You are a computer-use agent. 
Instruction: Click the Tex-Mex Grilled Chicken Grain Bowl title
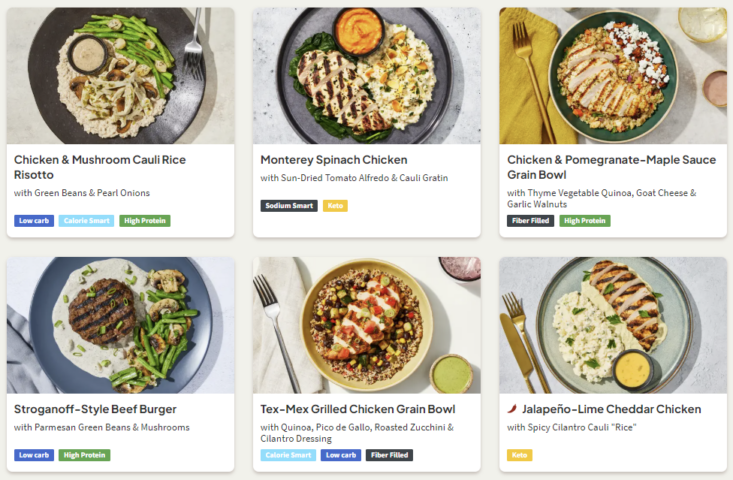pos(357,409)
